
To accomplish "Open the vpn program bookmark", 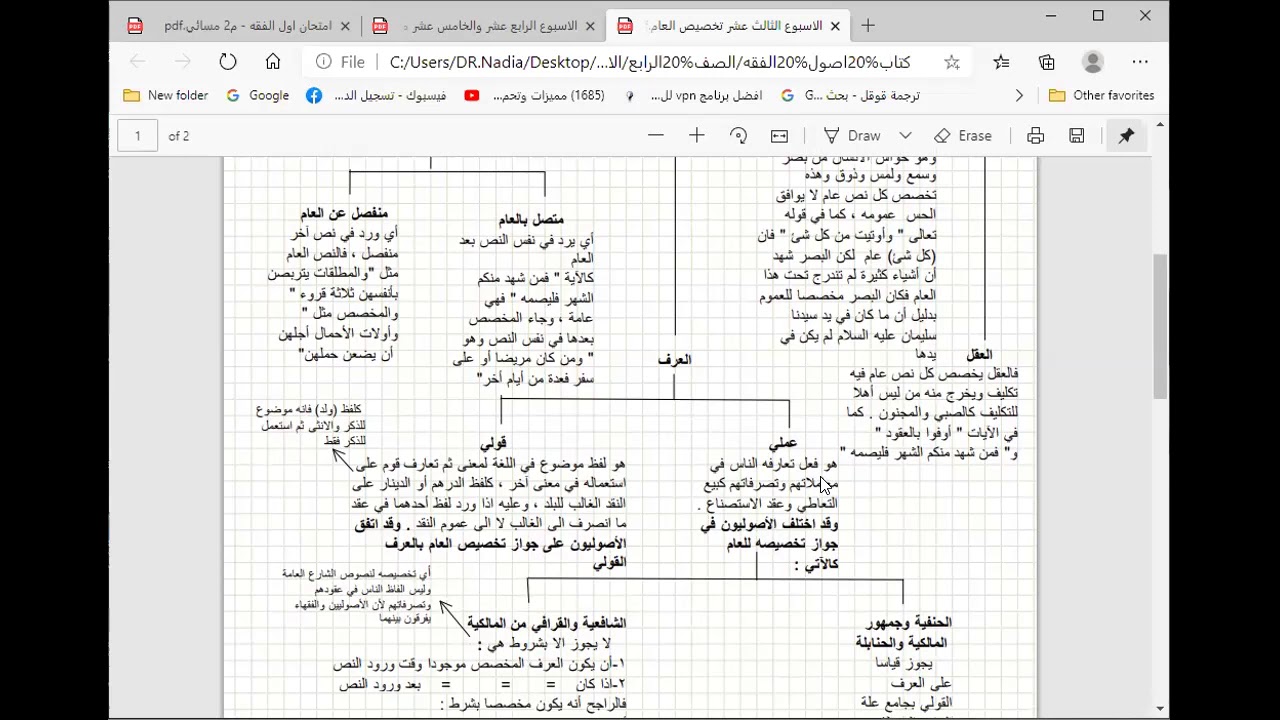I will tap(692, 96).
